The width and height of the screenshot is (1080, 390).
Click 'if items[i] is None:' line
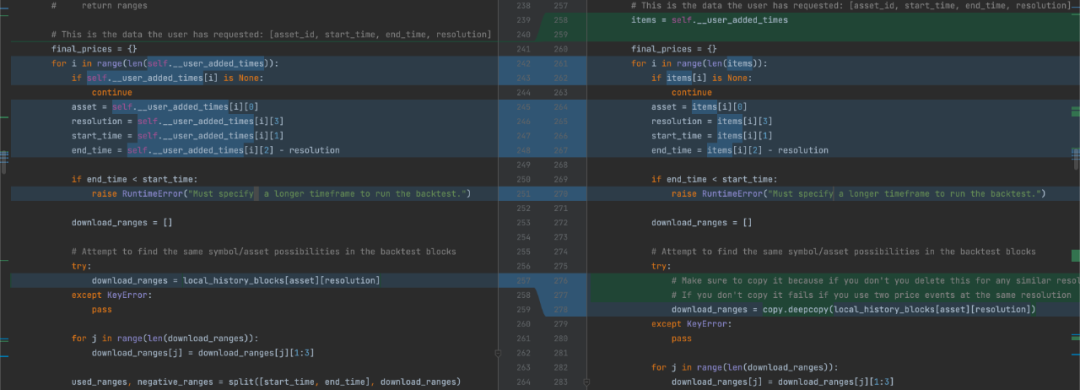702,78
